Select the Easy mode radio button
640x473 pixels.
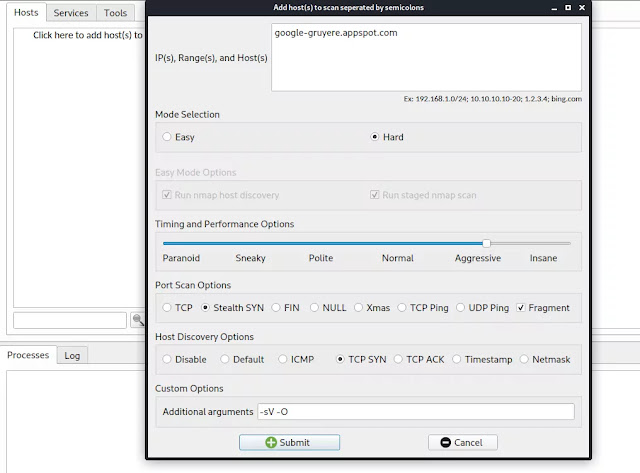tap(167, 137)
